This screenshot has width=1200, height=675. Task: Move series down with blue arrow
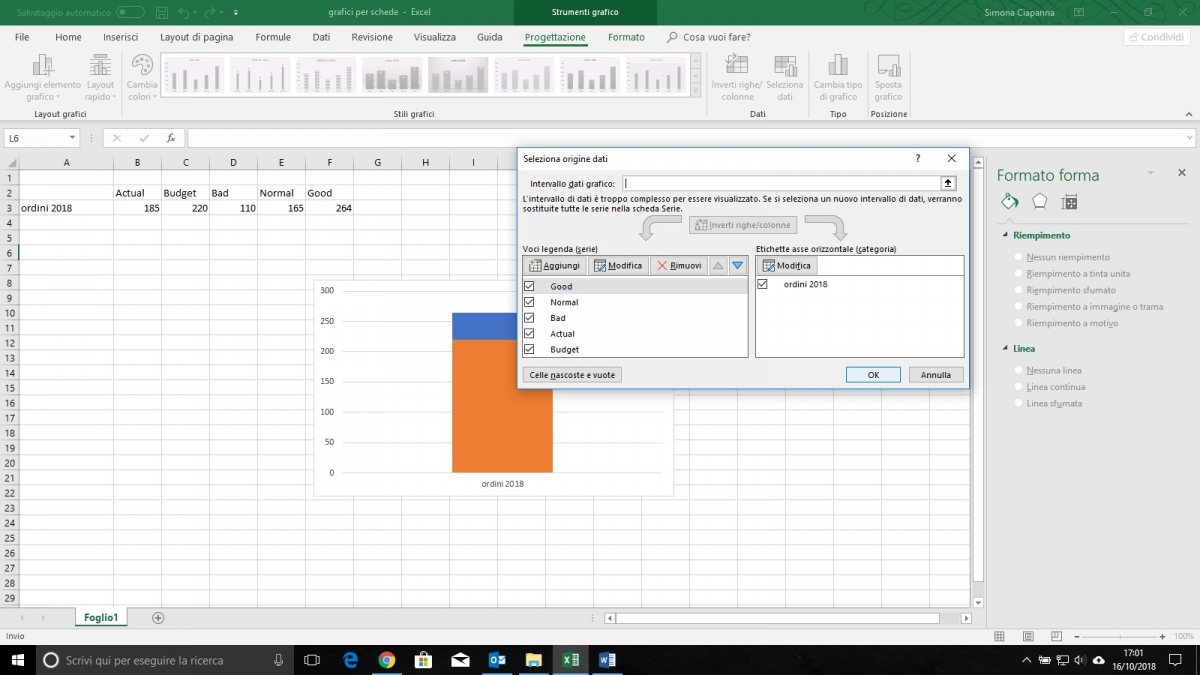point(737,265)
